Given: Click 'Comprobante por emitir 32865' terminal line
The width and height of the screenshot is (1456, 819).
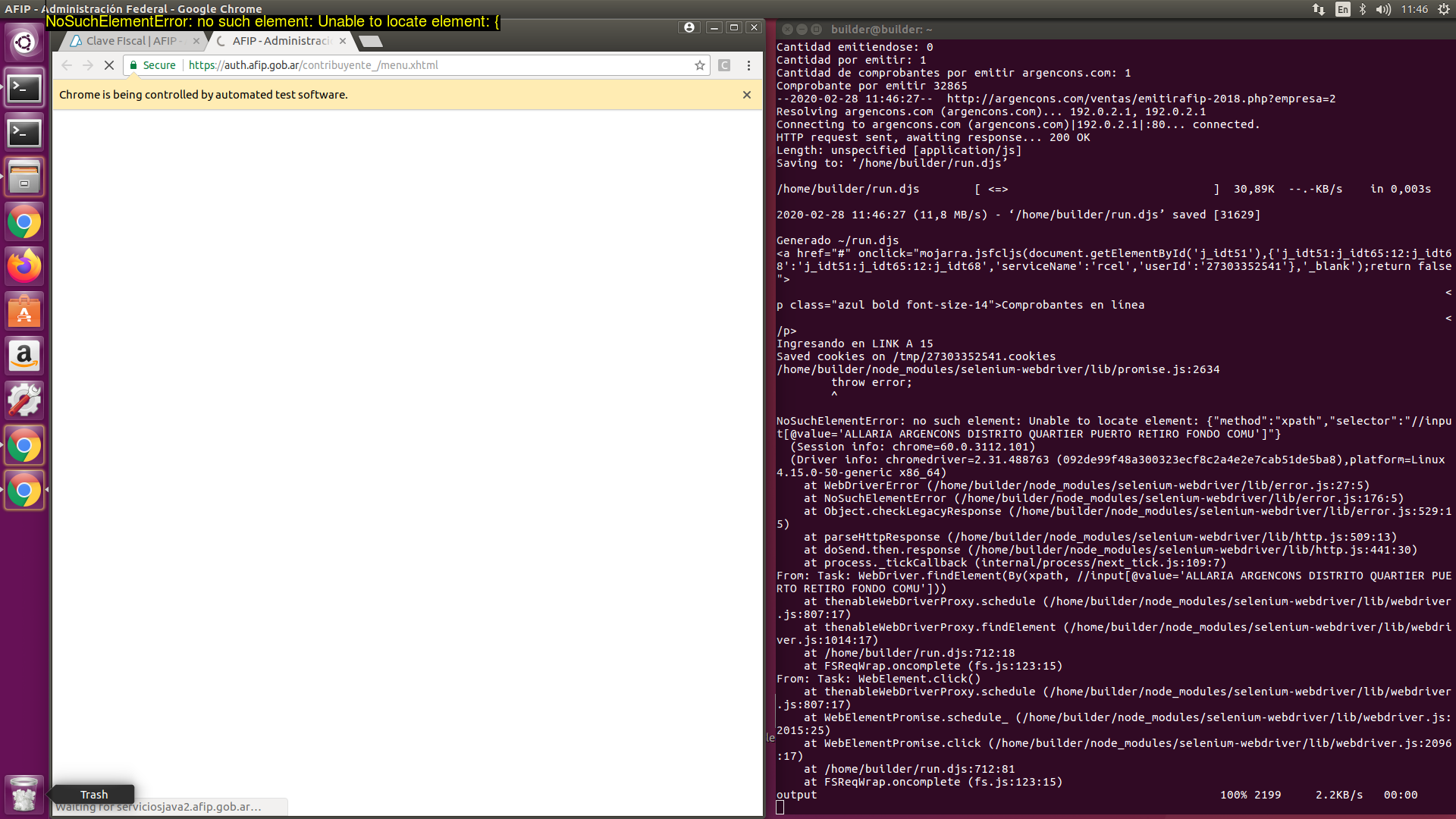Looking at the screenshot, I should tap(871, 86).
